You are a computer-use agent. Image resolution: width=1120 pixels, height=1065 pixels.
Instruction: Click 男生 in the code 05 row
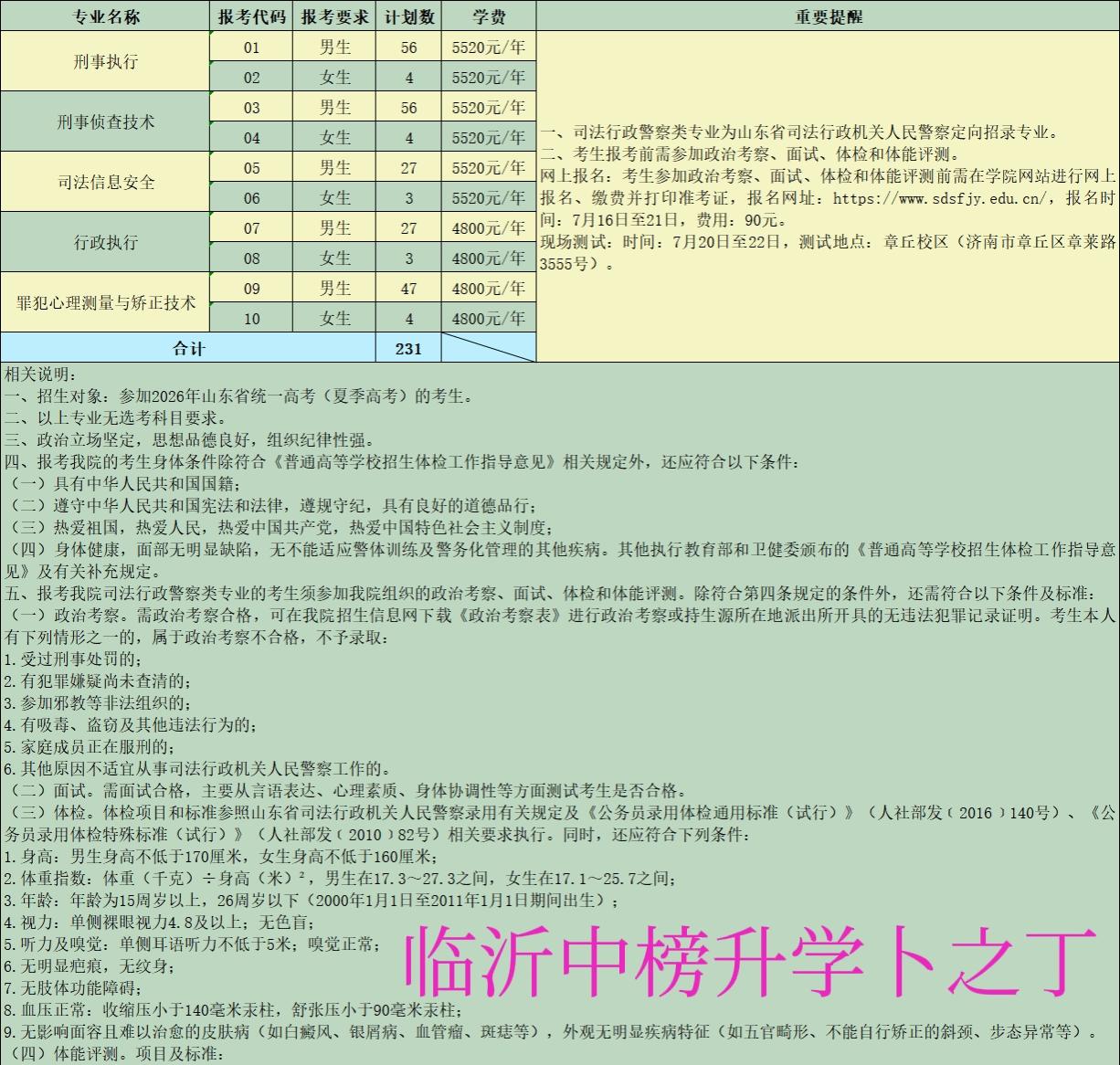click(334, 168)
